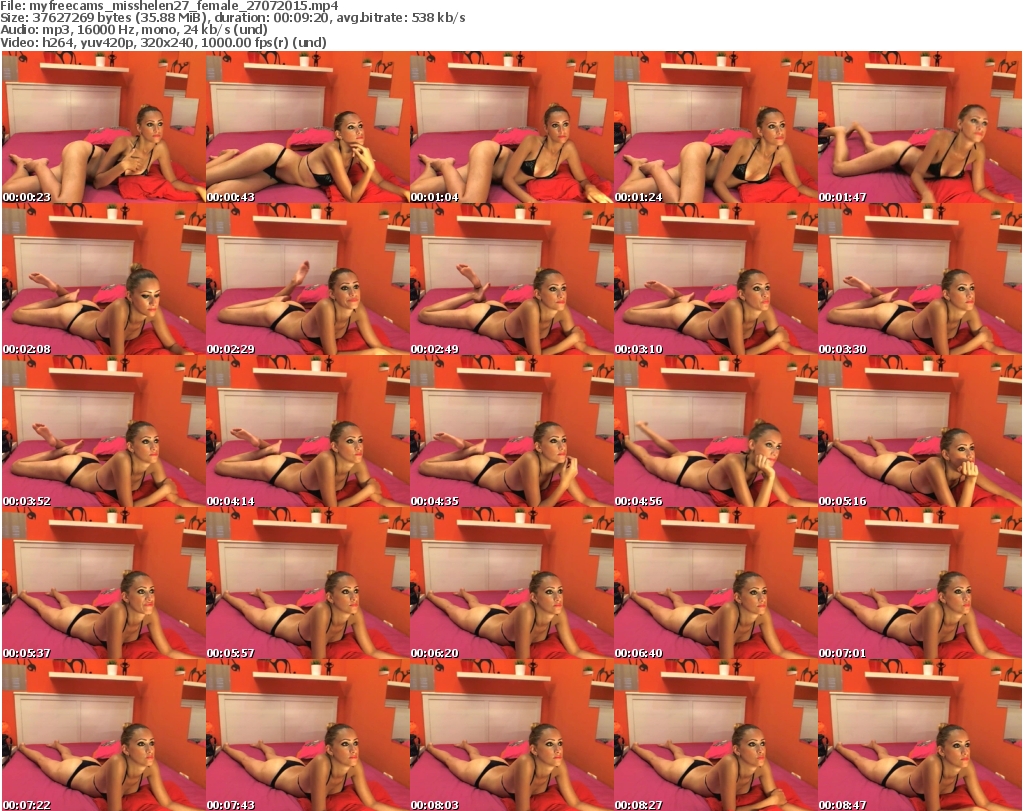Open the frame at 00:01:47

[x=920, y=127]
